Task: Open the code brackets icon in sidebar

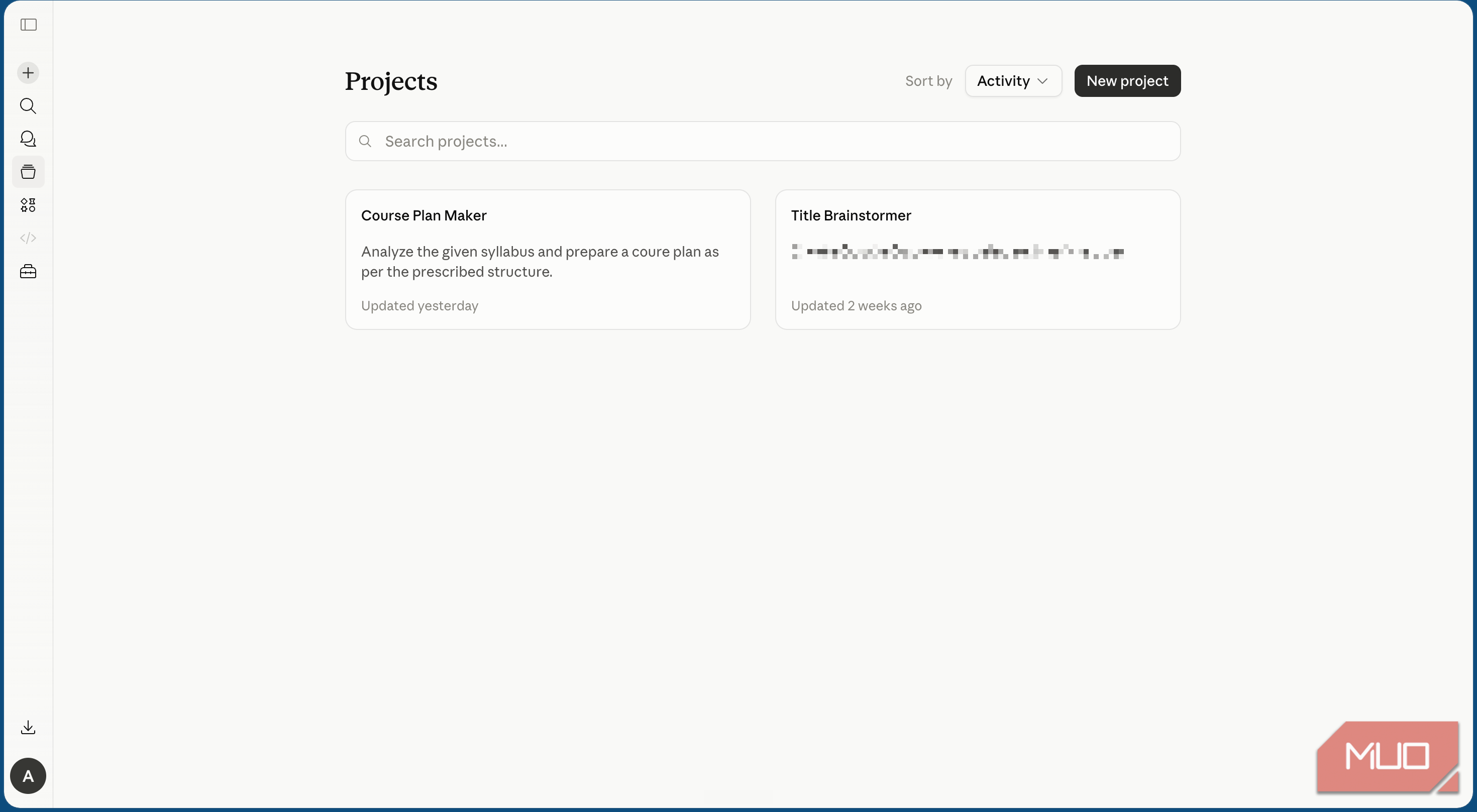Action: pyautogui.click(x=28, y=238)
